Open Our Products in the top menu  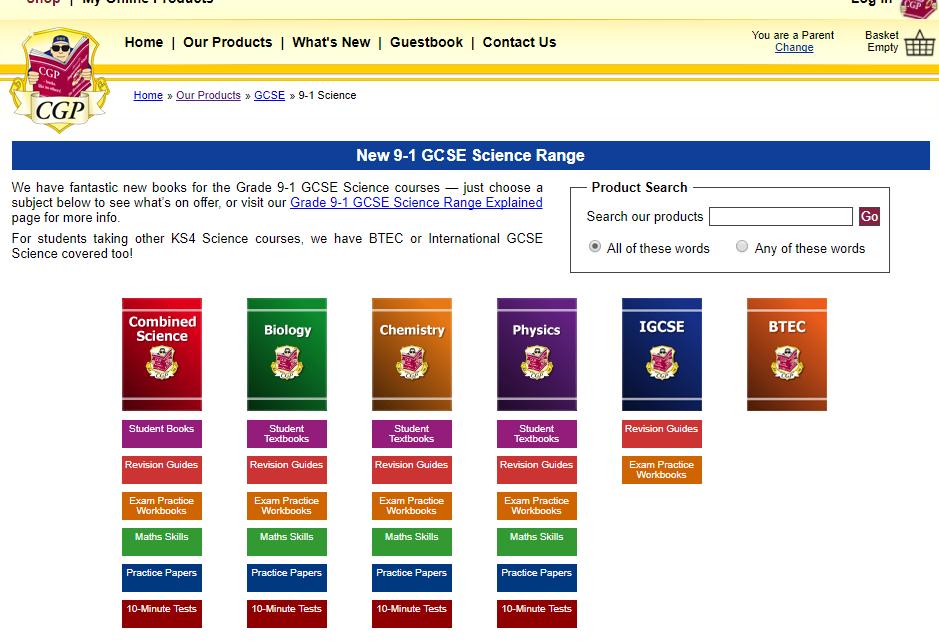tap(228, 43)
